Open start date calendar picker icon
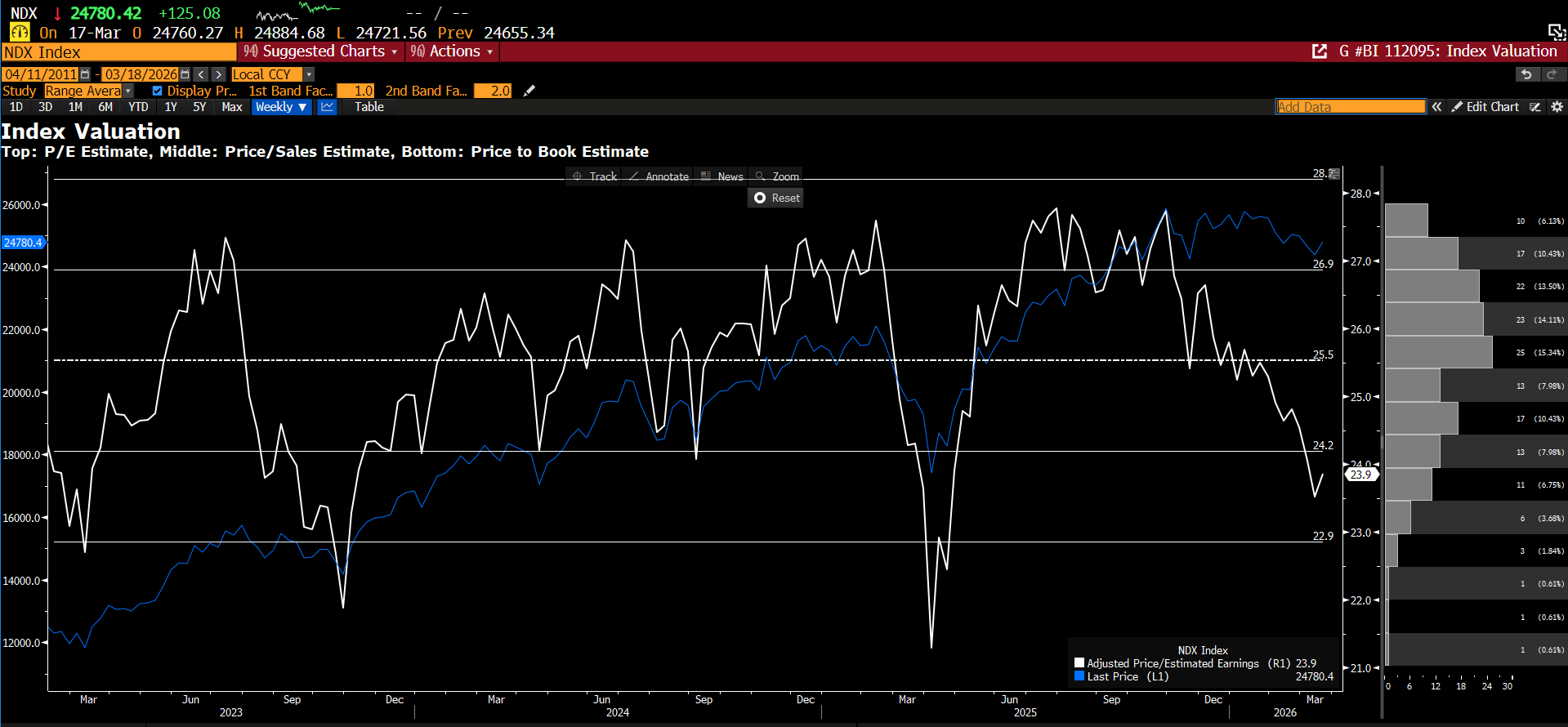 tap(85, 74)
